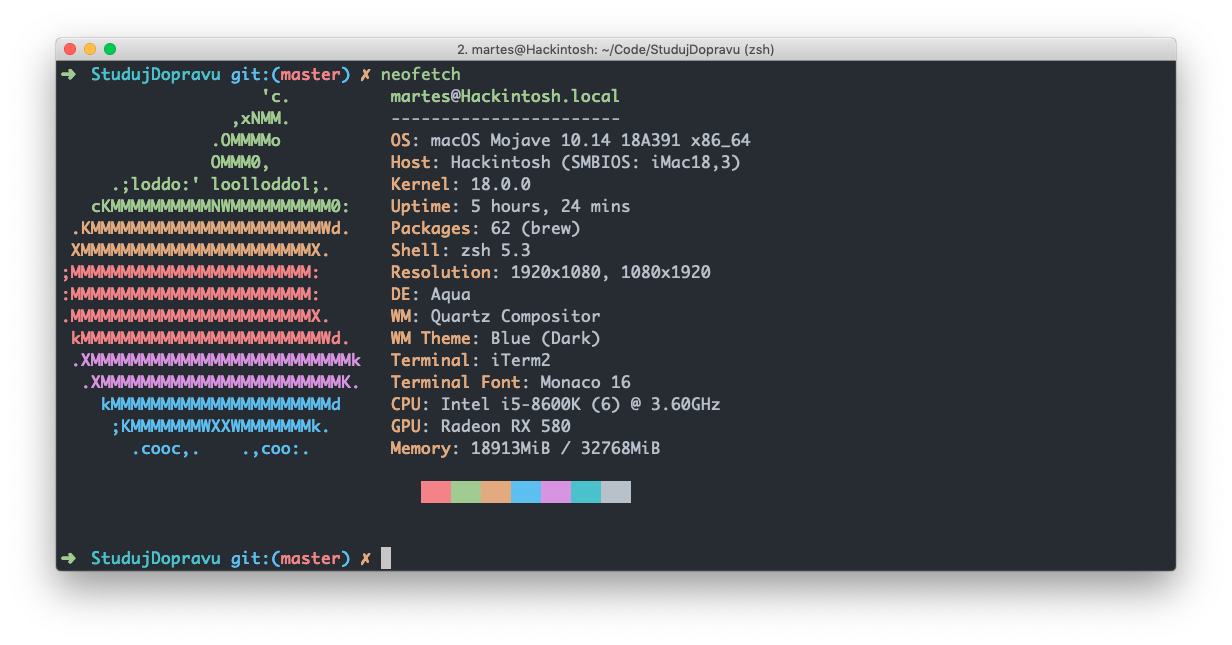Image resolution: width=1232 pixels, height=645 pixels.
Task: Click the WM Quartz Compositor line
Action: coord(495,317)
